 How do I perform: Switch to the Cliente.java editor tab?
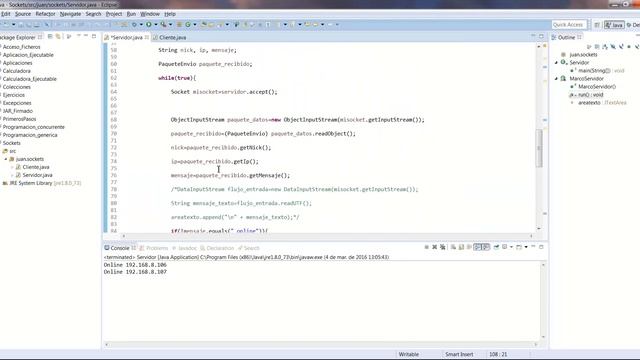[169, 37]
